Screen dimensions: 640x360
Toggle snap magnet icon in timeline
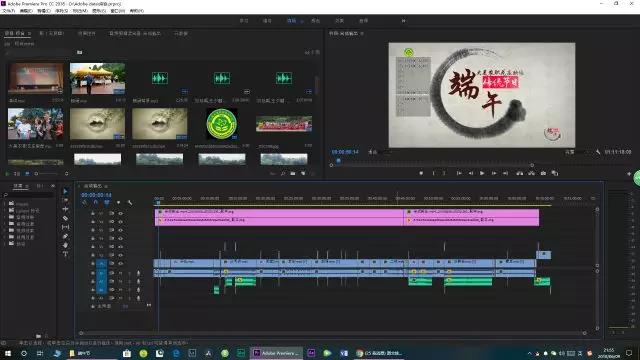[96, 202]
